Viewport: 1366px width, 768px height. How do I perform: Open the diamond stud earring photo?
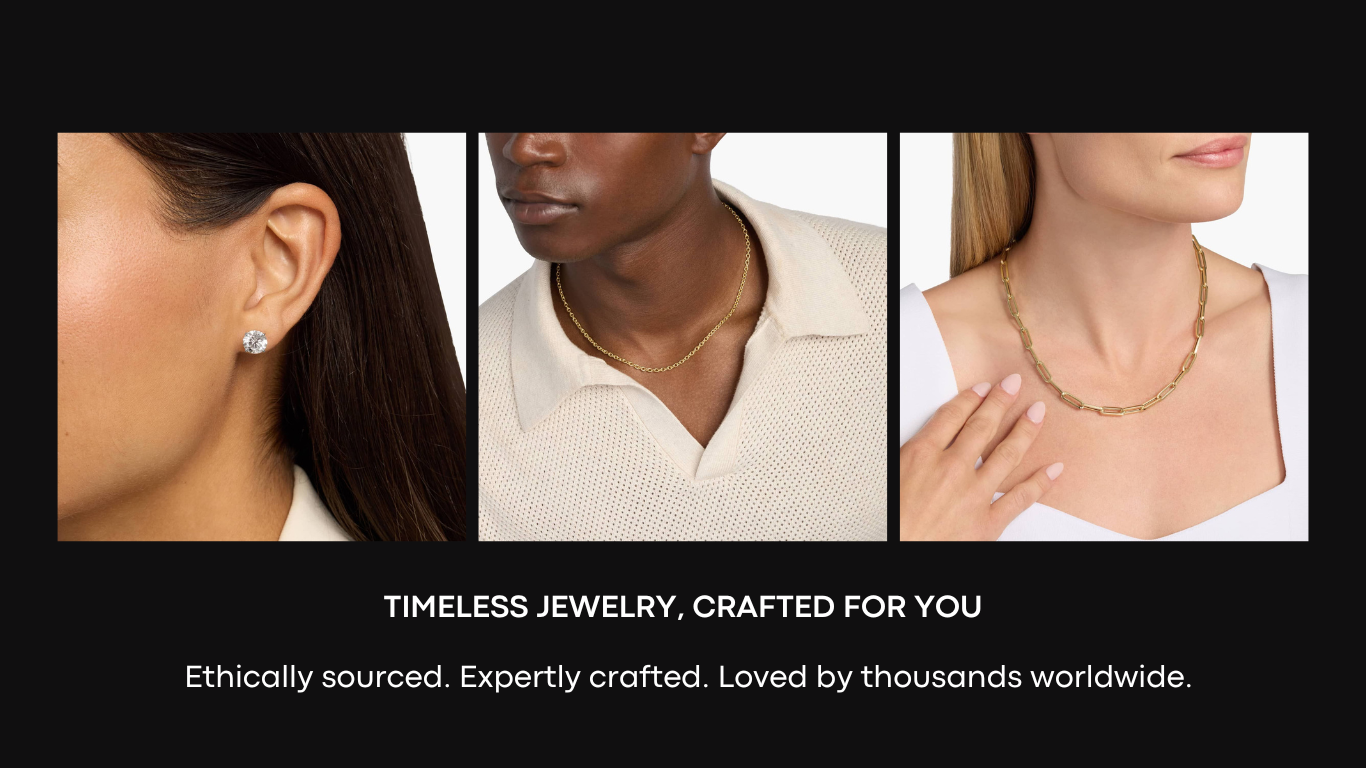262,337
